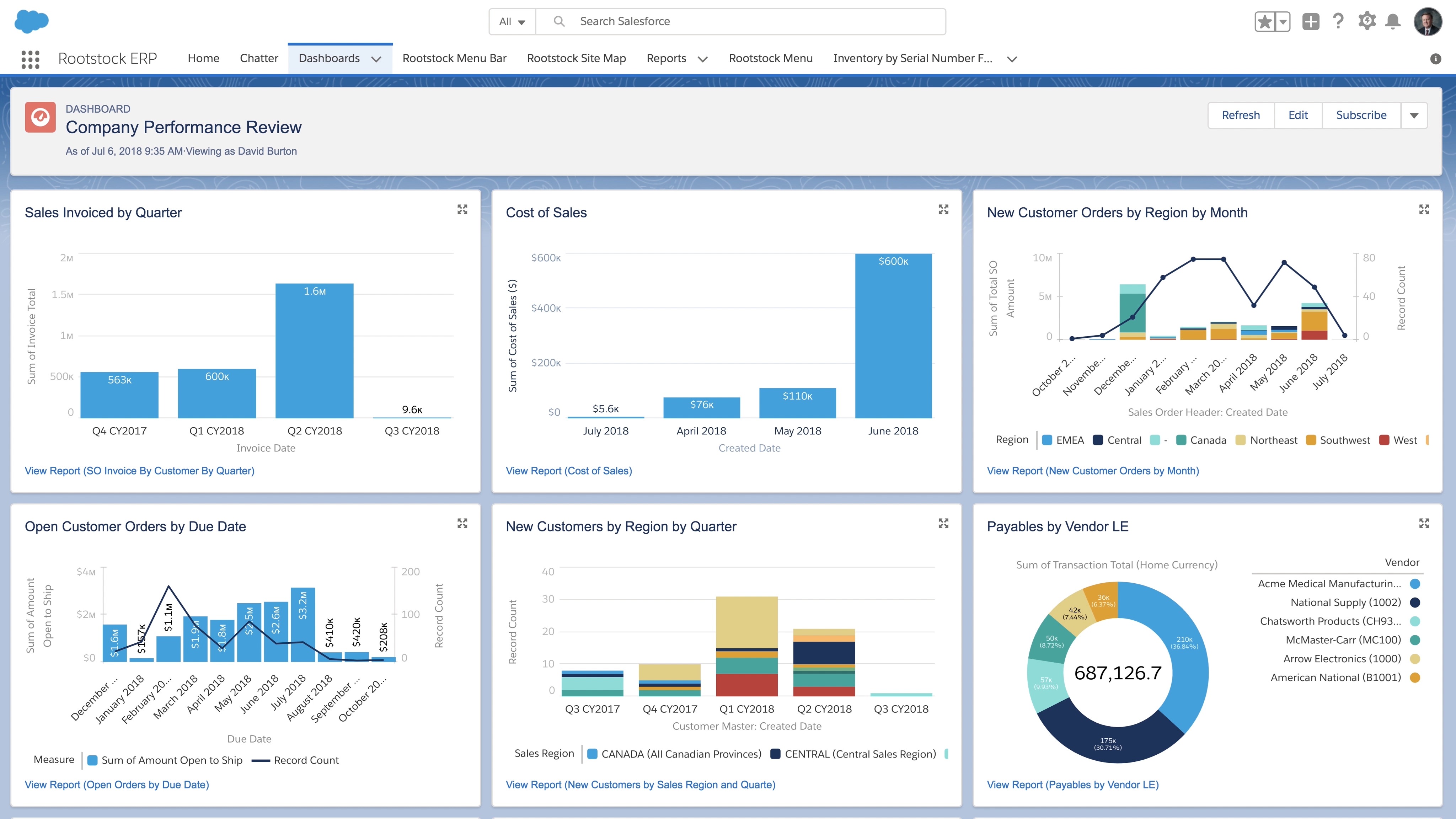Open the Rootstock Site Map tab
This screenshot has width=1456, height=819.
click(576, 58)
